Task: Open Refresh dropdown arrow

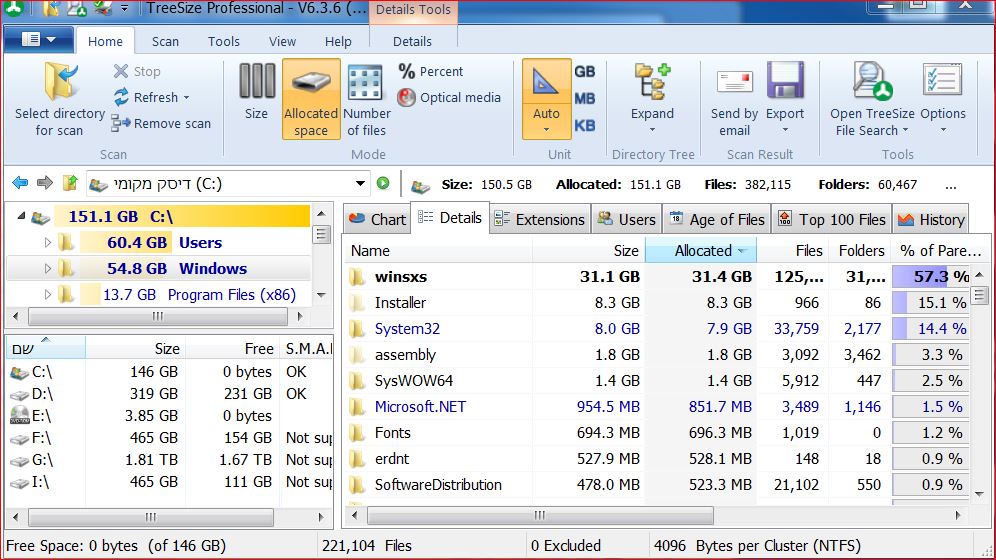Action: pyautogui.click(x=186, y=98)
